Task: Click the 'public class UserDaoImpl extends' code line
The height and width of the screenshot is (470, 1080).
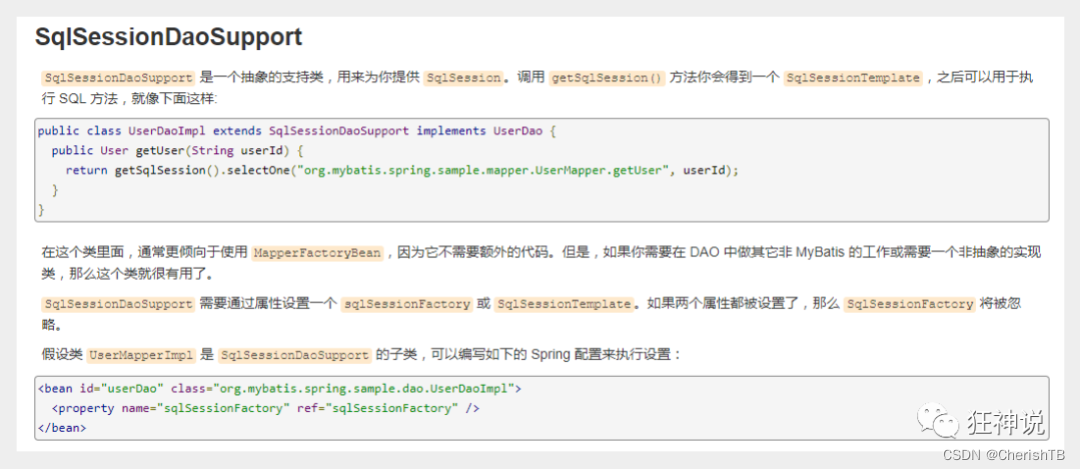Action: click(297, 131)
